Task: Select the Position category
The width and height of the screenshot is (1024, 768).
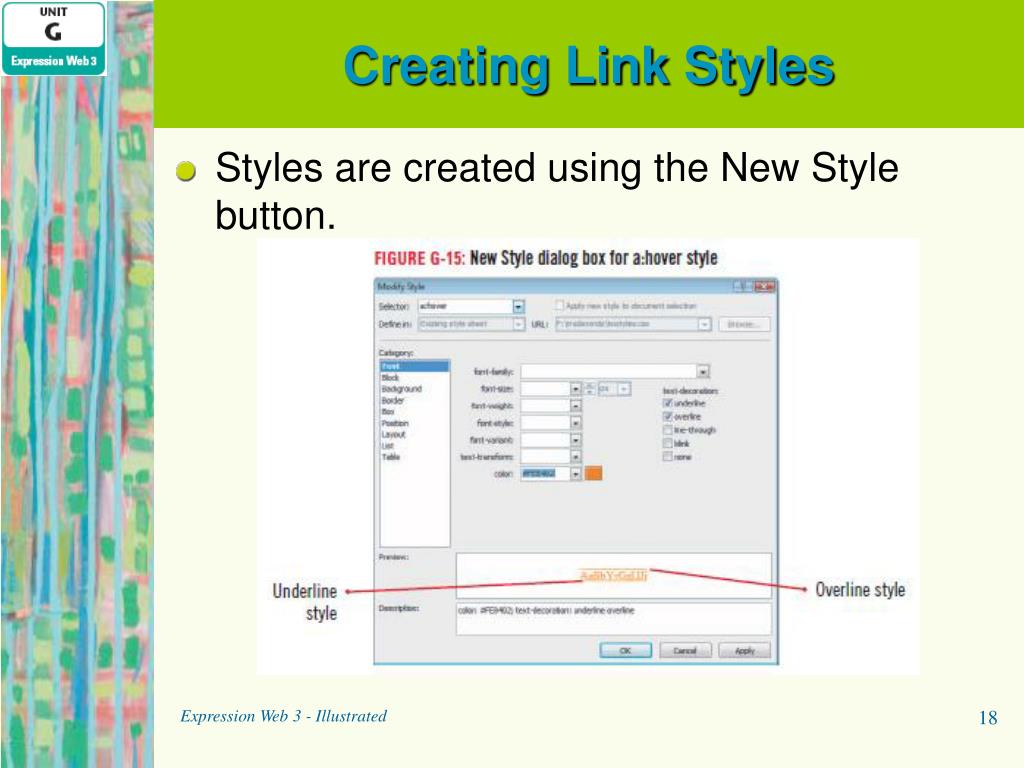Action: tap(395, 423)
